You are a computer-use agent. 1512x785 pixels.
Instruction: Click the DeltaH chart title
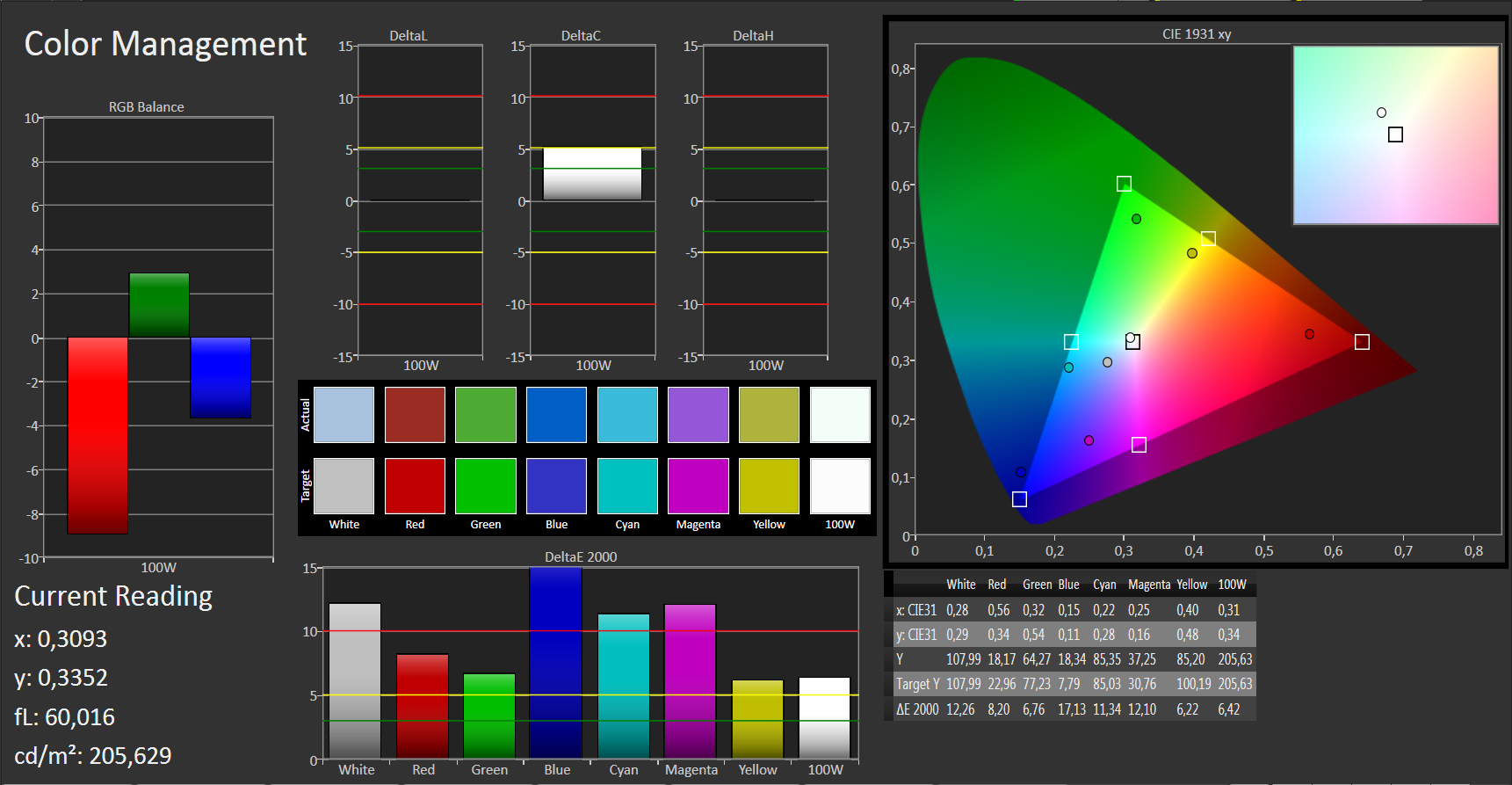(x=753, y=36)
